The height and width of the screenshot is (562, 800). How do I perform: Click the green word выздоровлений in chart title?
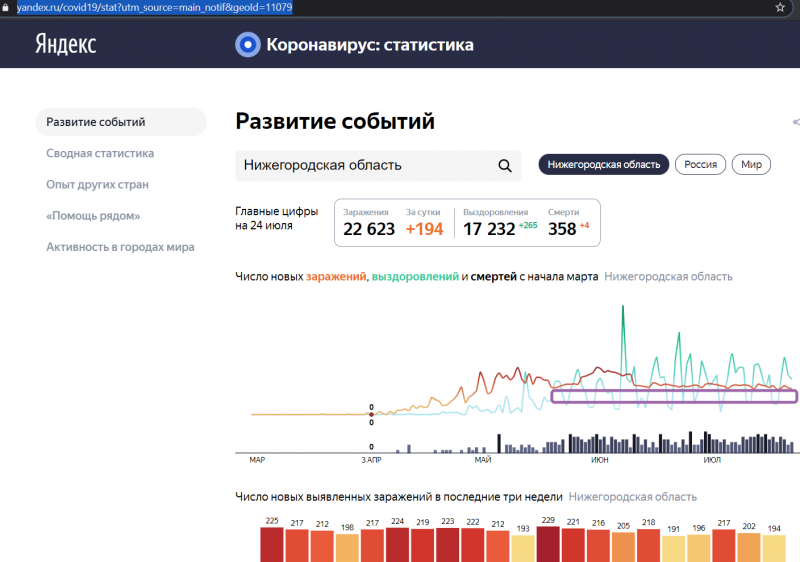pyautogui.click(x=415, y=276)
